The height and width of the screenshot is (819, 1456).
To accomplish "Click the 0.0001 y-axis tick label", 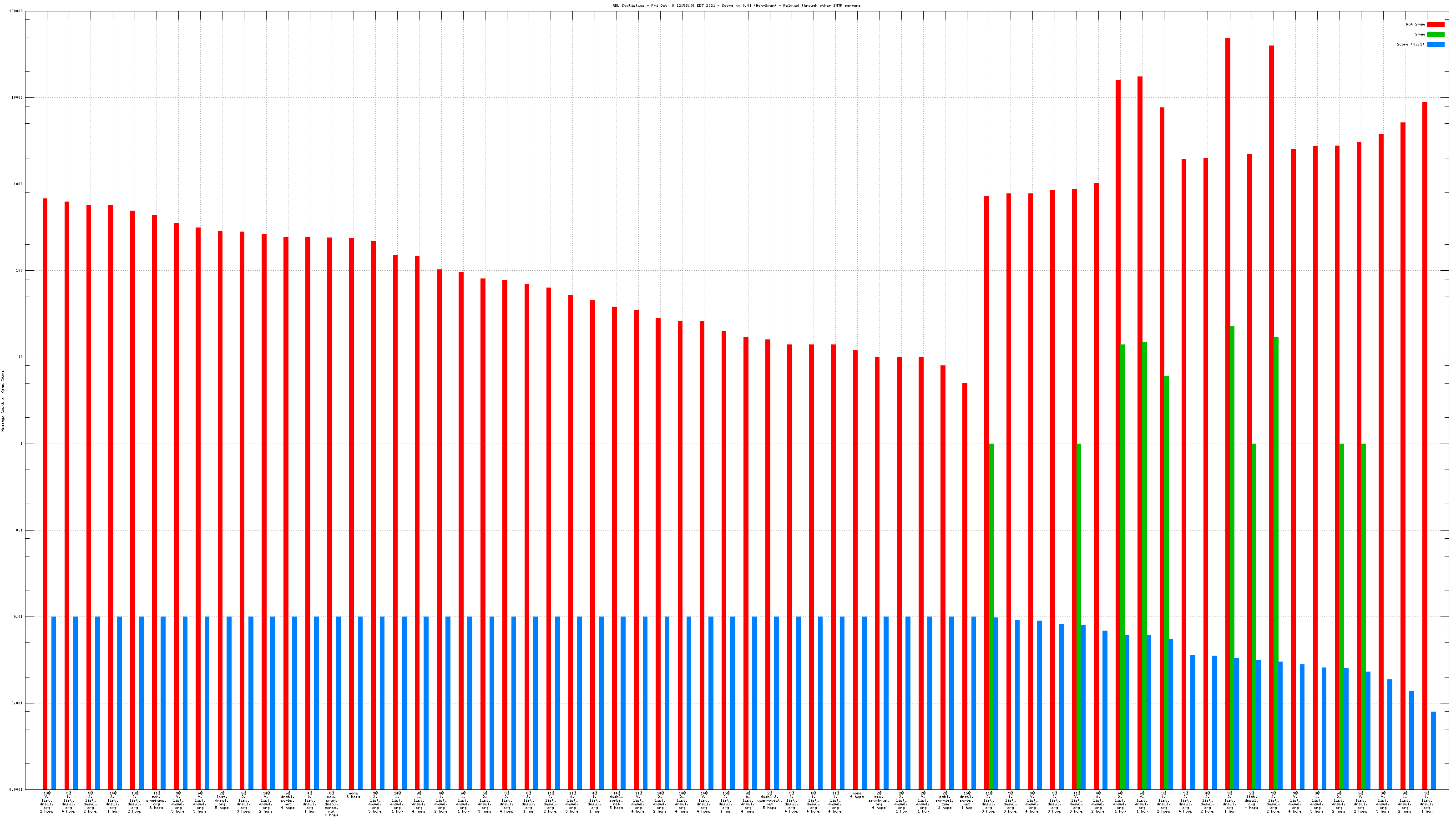I will click(16, 789).
